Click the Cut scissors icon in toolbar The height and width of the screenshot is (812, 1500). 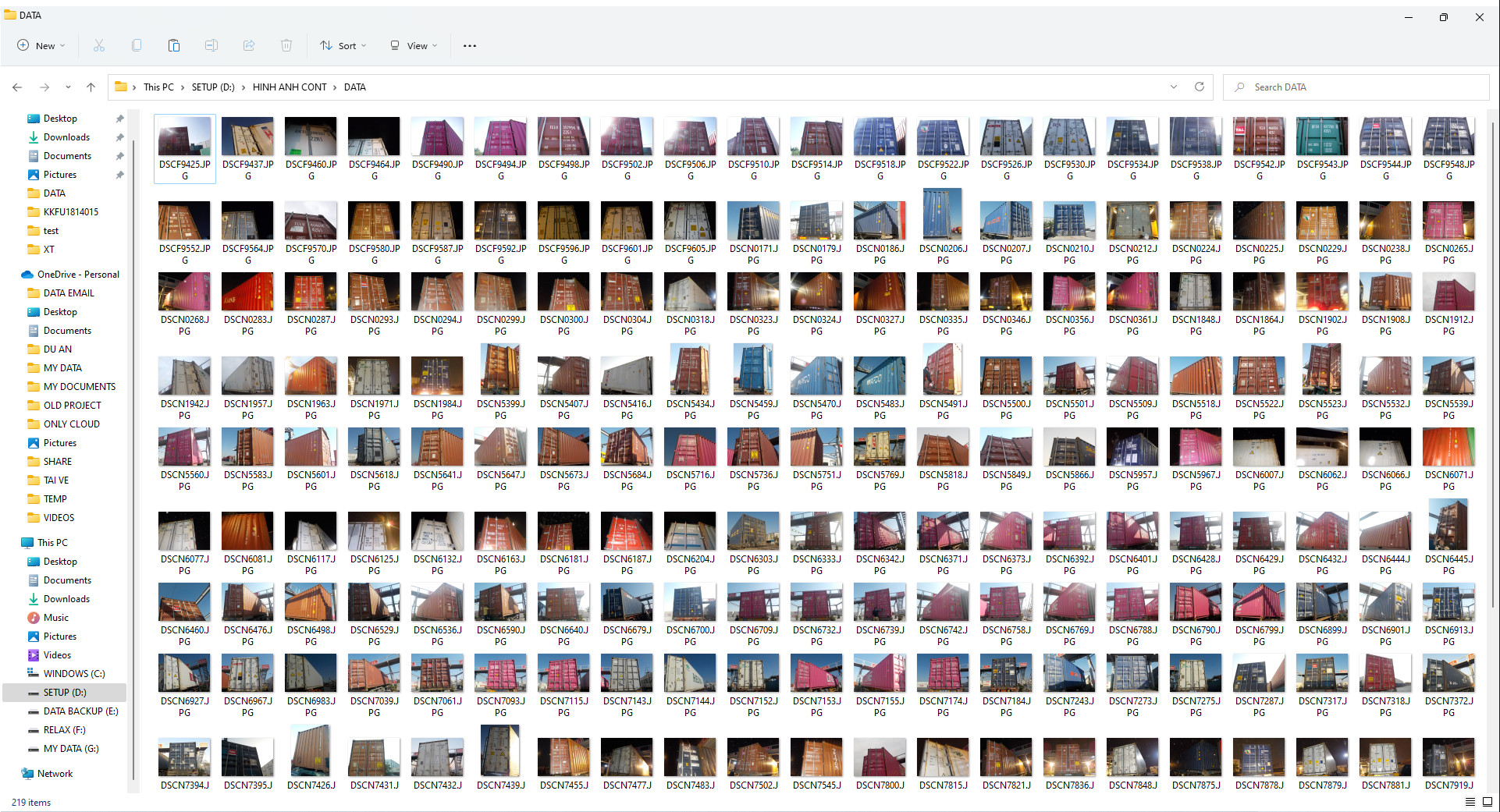99,46
